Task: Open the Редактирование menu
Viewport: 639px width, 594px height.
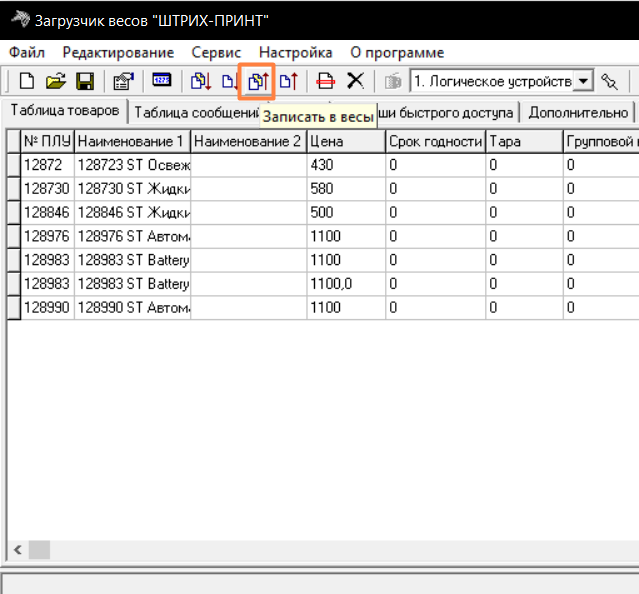Action: coord(118,53)
